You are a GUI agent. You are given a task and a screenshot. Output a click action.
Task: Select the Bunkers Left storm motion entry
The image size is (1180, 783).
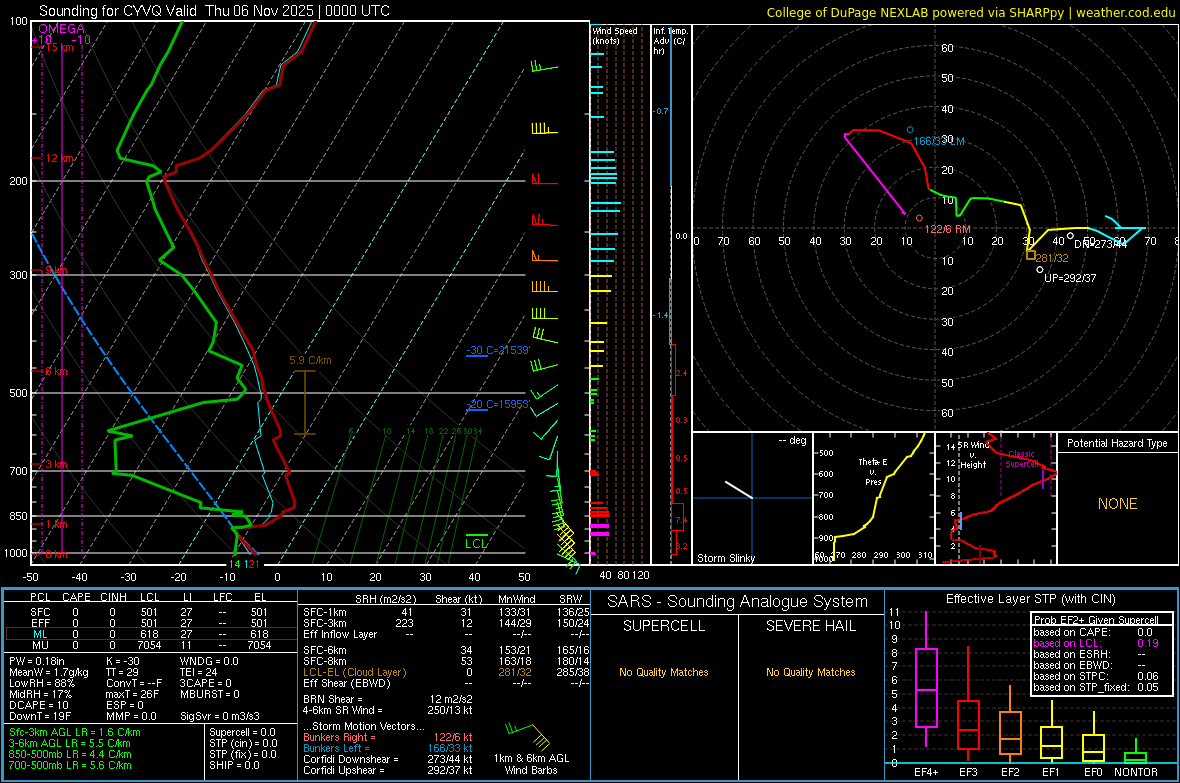click(388, 748)
